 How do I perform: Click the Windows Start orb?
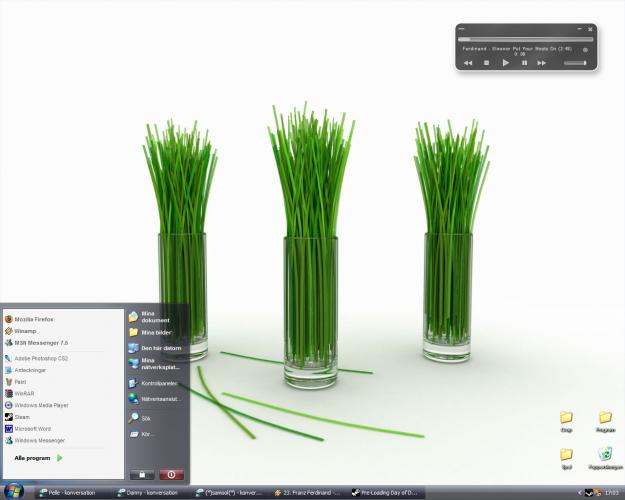[x=13, y=491]
